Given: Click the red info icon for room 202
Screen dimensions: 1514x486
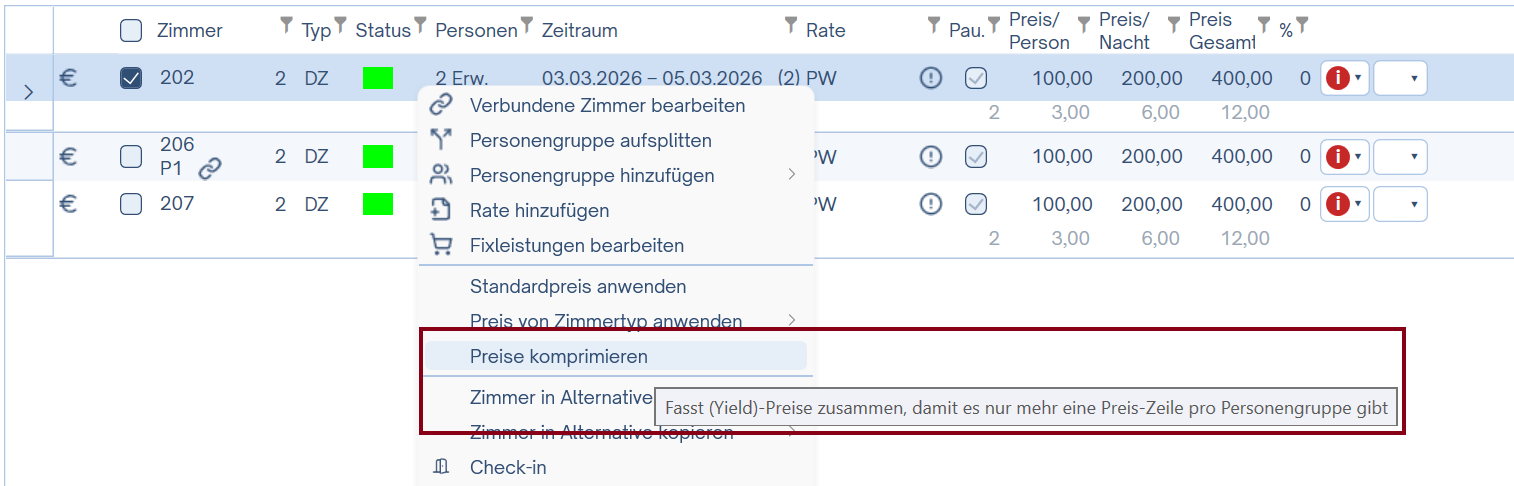Looking at the screenshot, I should [1336, 78].
